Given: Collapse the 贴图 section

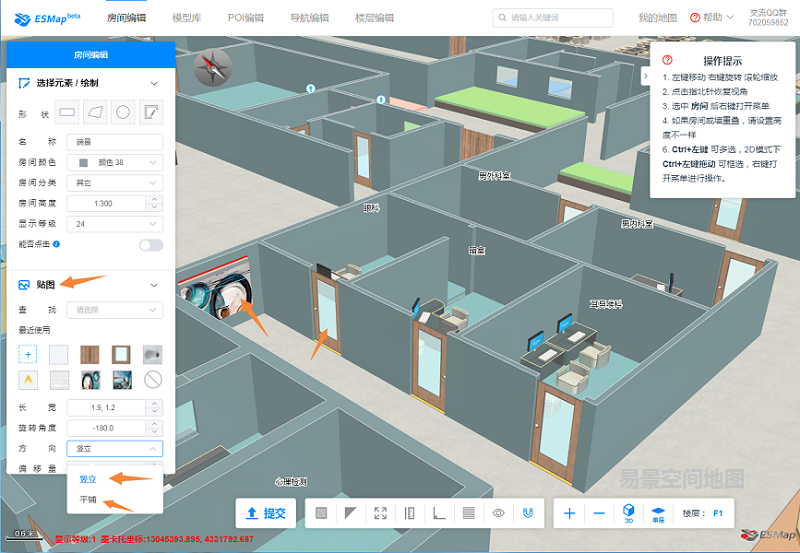Looking at the screenshot, I should point(154,285).
